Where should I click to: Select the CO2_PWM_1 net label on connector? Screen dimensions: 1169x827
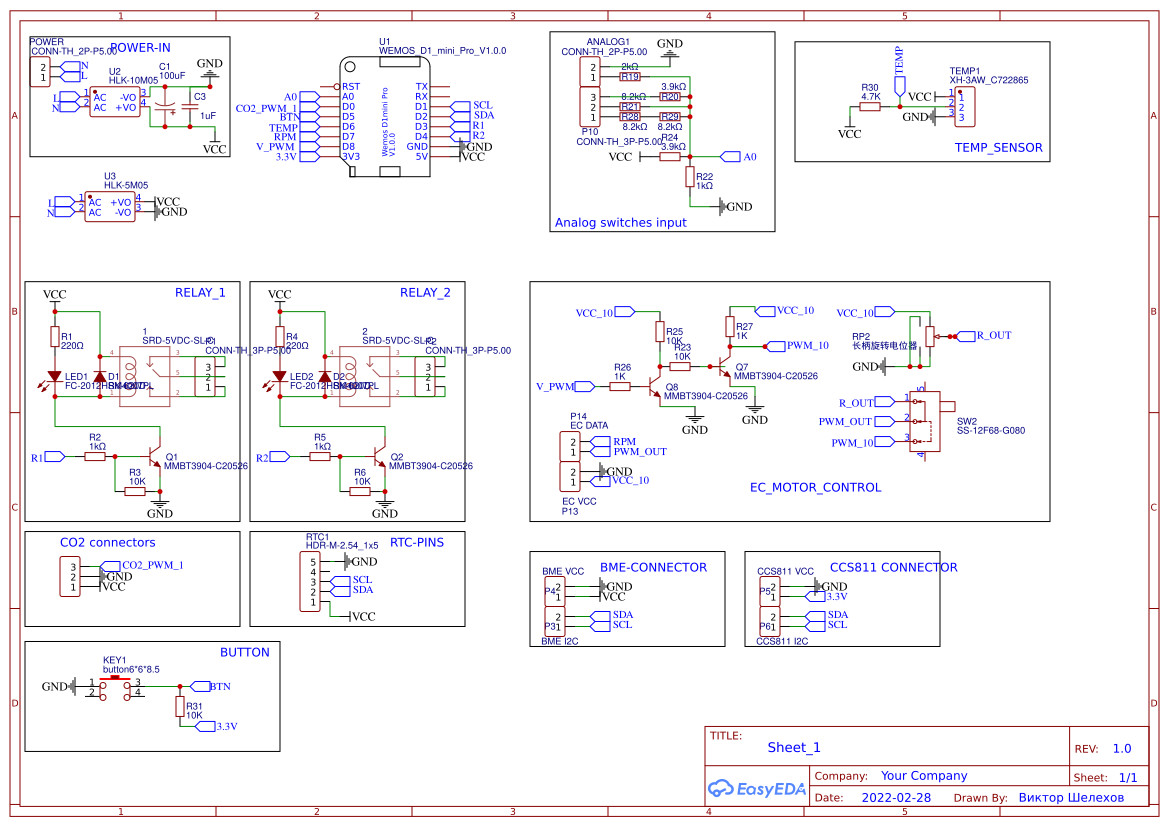pos(151,565)
